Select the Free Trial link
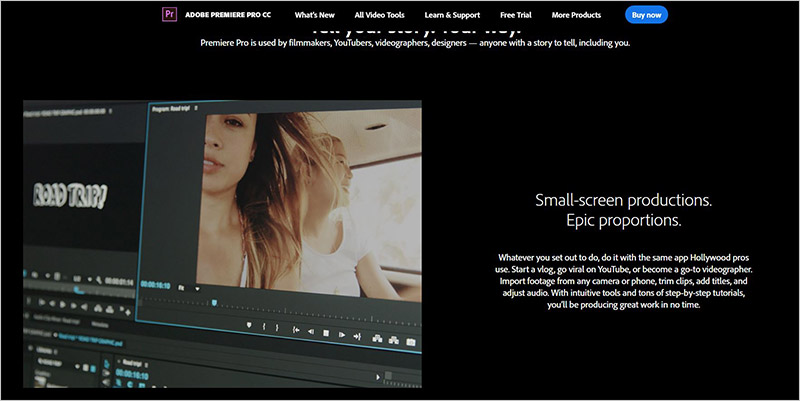Viewport: 800px width, 401px height. pyautogui.click(x=516, y=15)
